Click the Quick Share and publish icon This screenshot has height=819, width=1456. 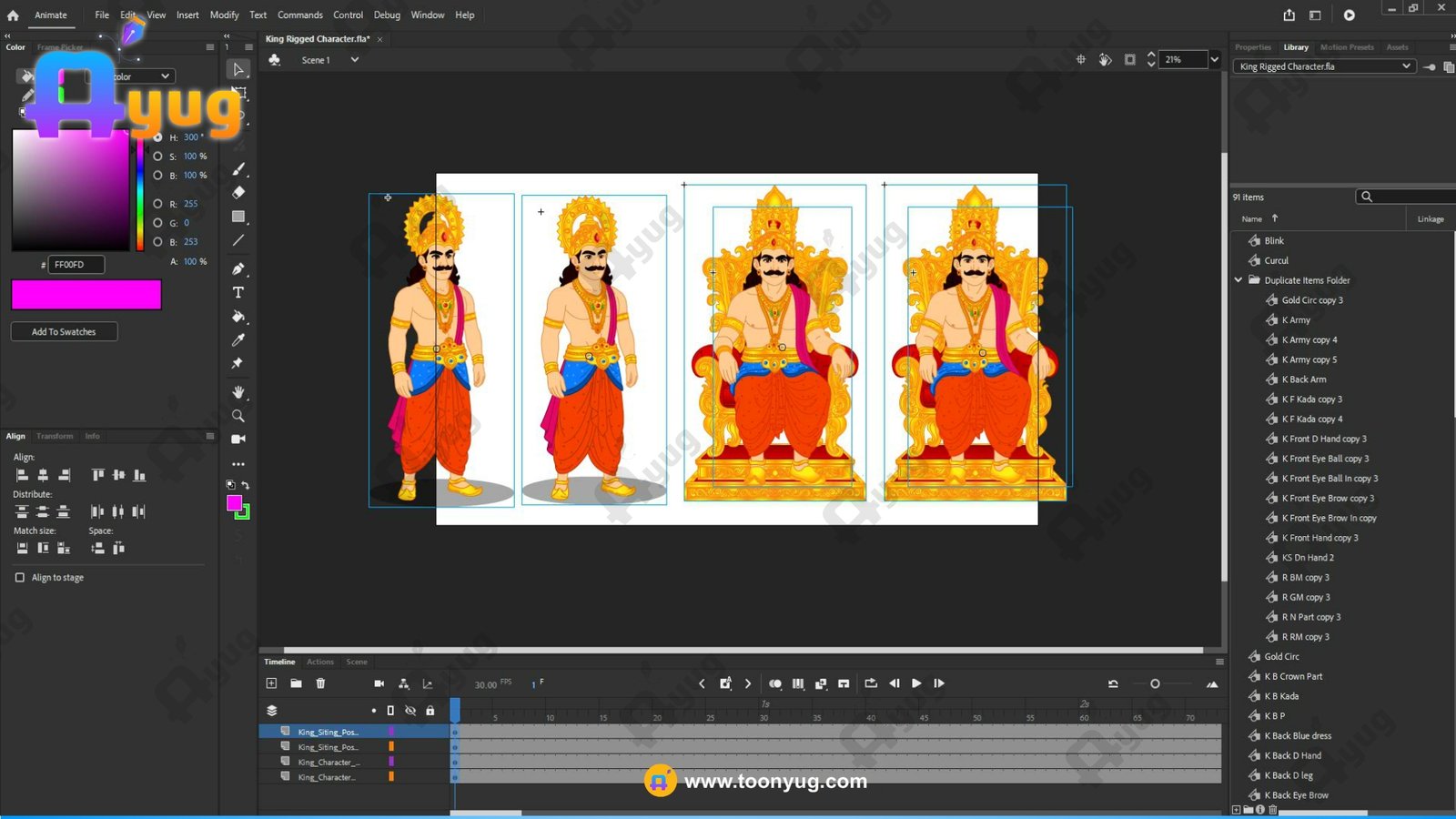click(x=1289, y=15)
